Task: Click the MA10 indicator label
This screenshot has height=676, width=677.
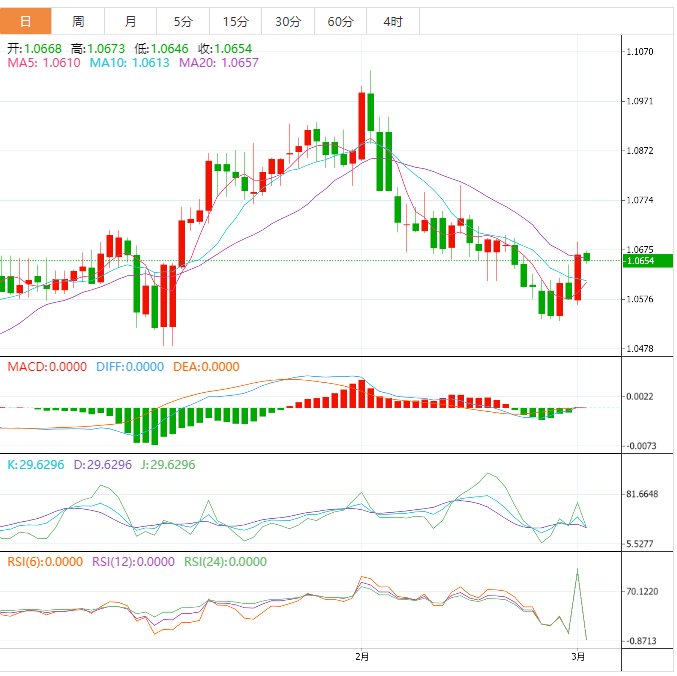Action: (x=129, y=63)
